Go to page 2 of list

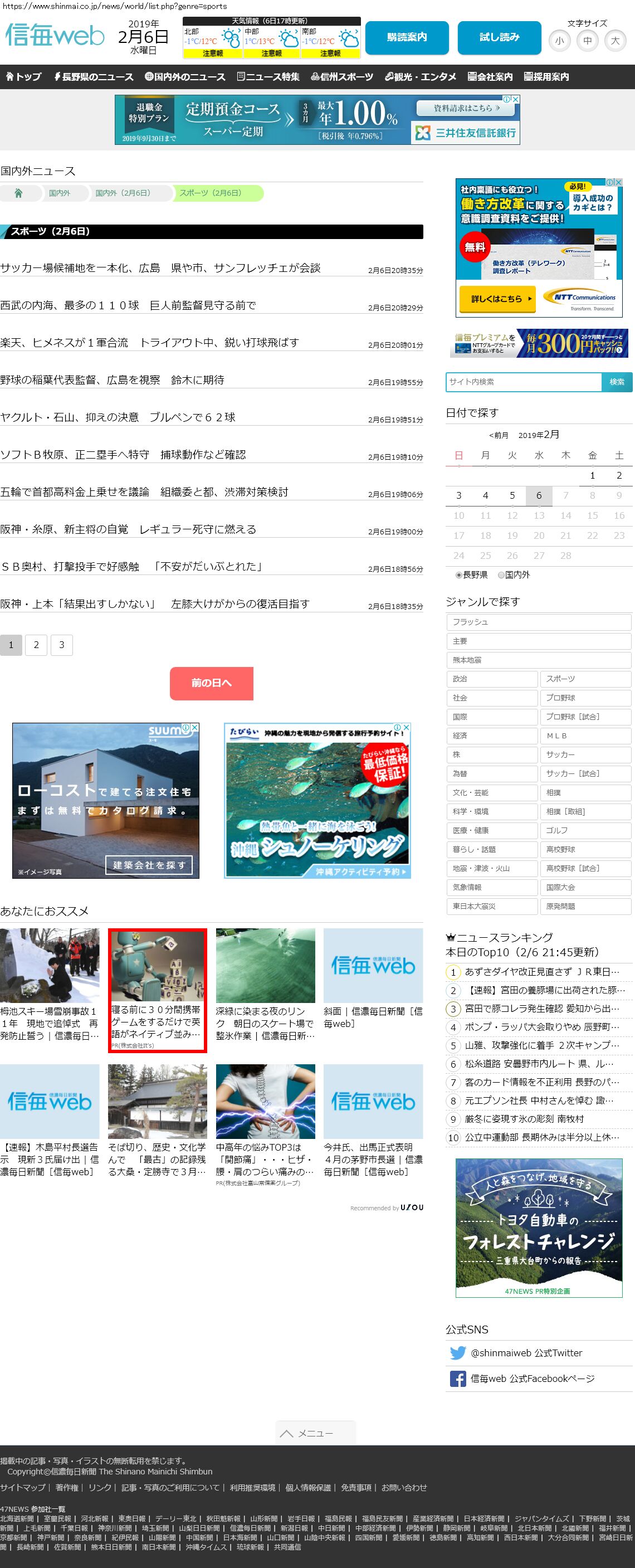(37, 645)
